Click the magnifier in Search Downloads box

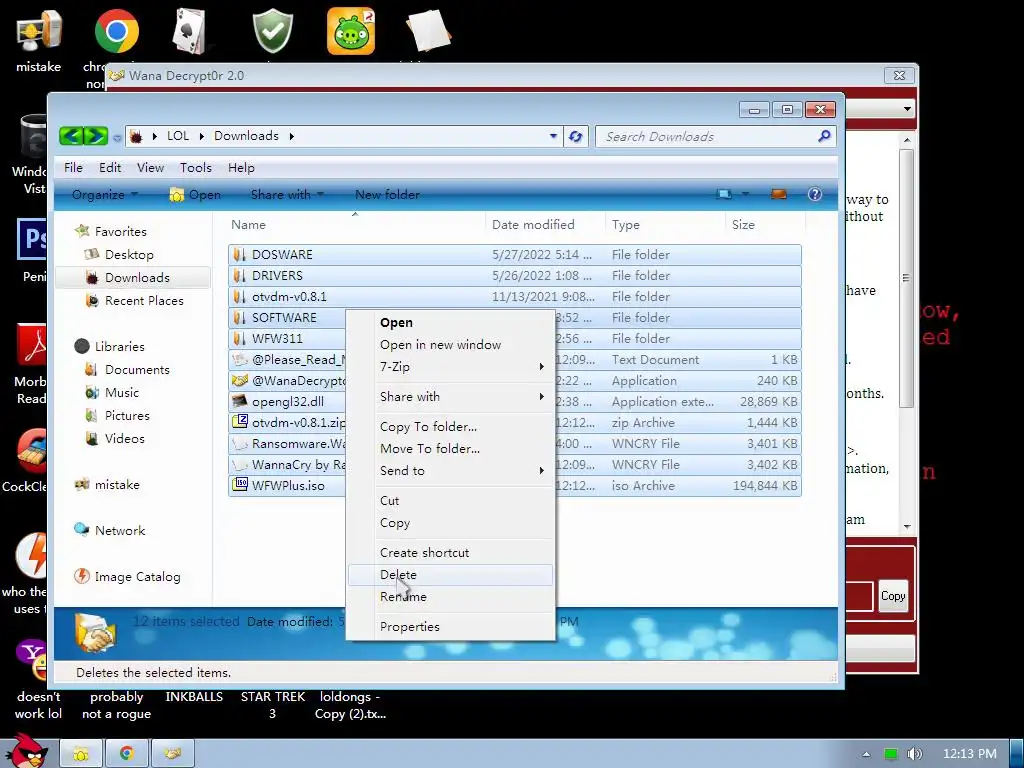pyautogui.click(x=824, y=136)
